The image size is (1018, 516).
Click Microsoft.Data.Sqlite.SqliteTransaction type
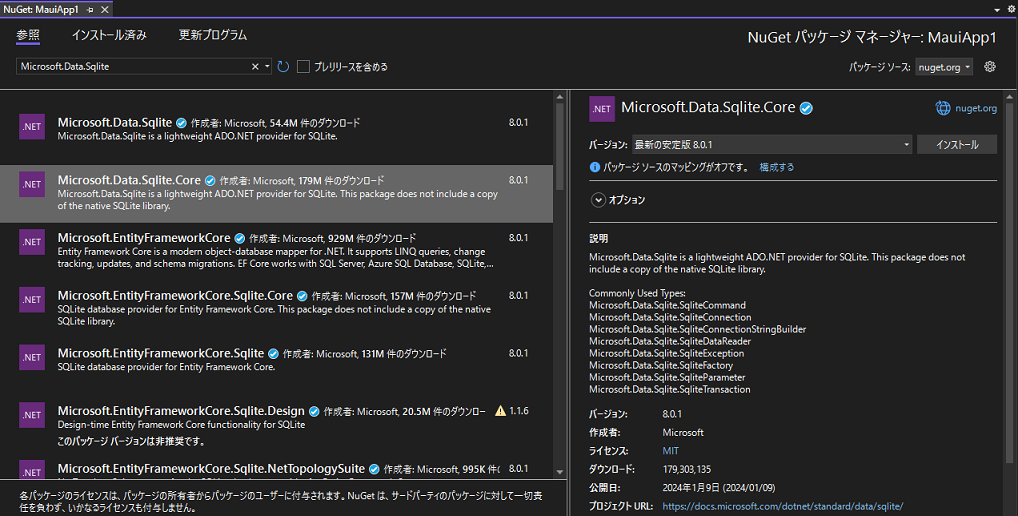669,389
